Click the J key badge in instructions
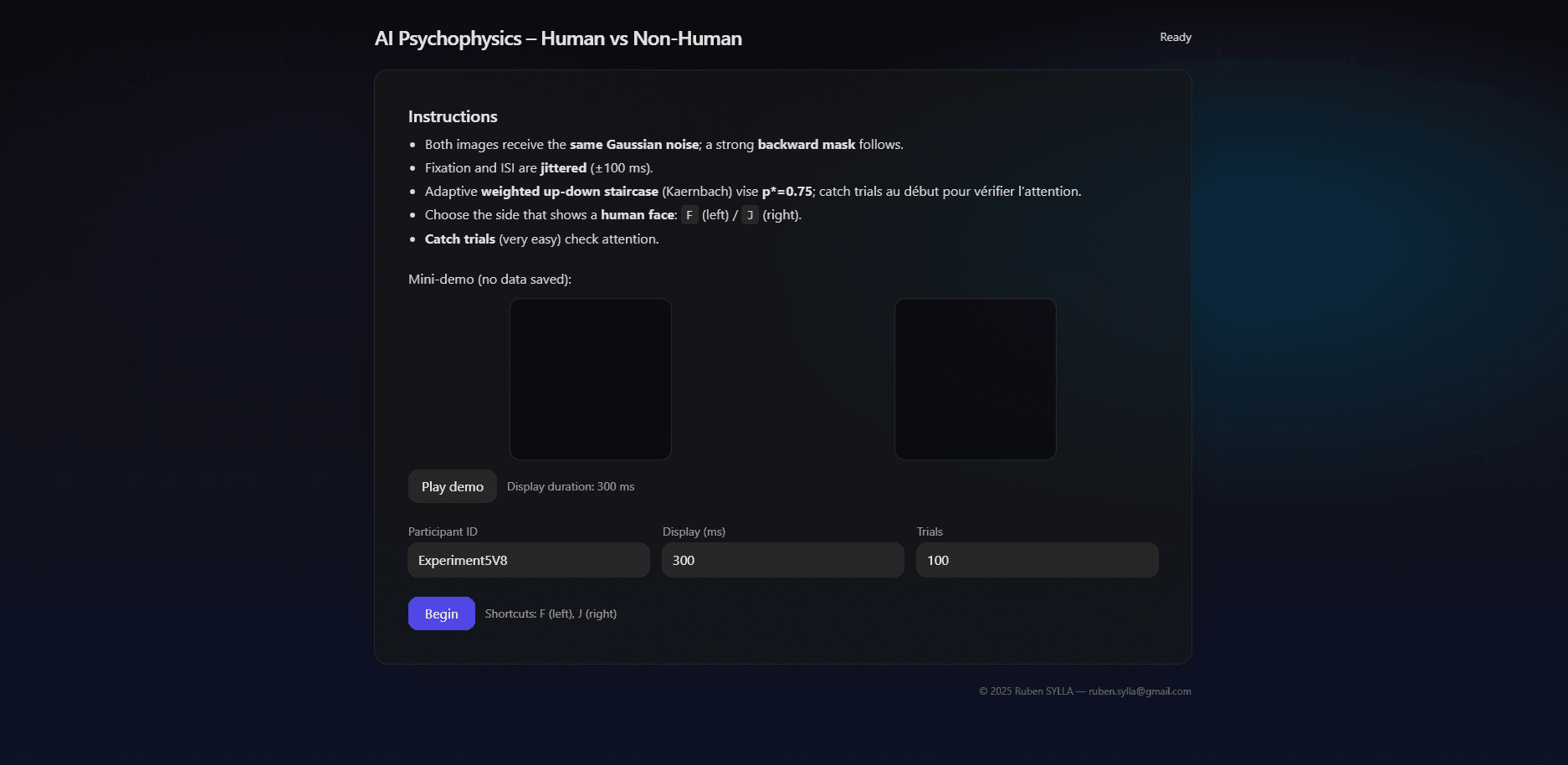1568x765 pixels. tap(750, 215)
